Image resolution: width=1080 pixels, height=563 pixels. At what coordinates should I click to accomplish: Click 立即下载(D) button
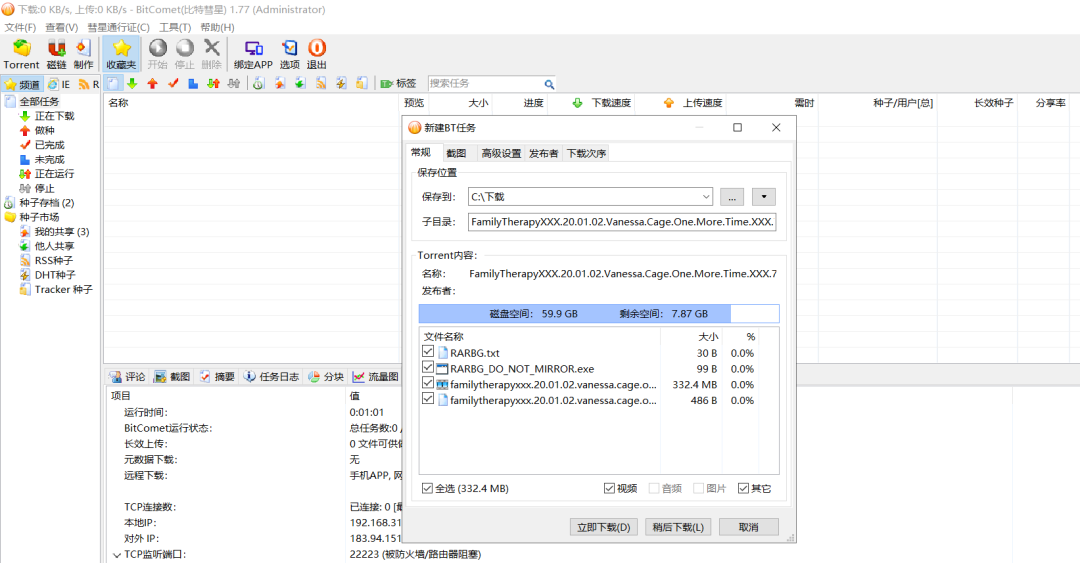click(x=603, y=527)
